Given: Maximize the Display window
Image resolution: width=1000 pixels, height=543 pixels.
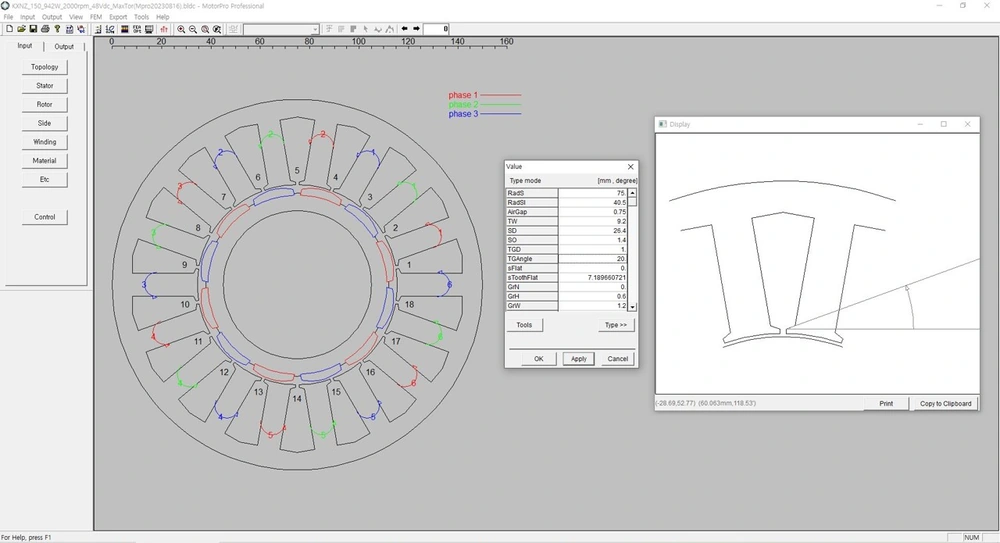Looking at the screenshot, I should [943, 124].
